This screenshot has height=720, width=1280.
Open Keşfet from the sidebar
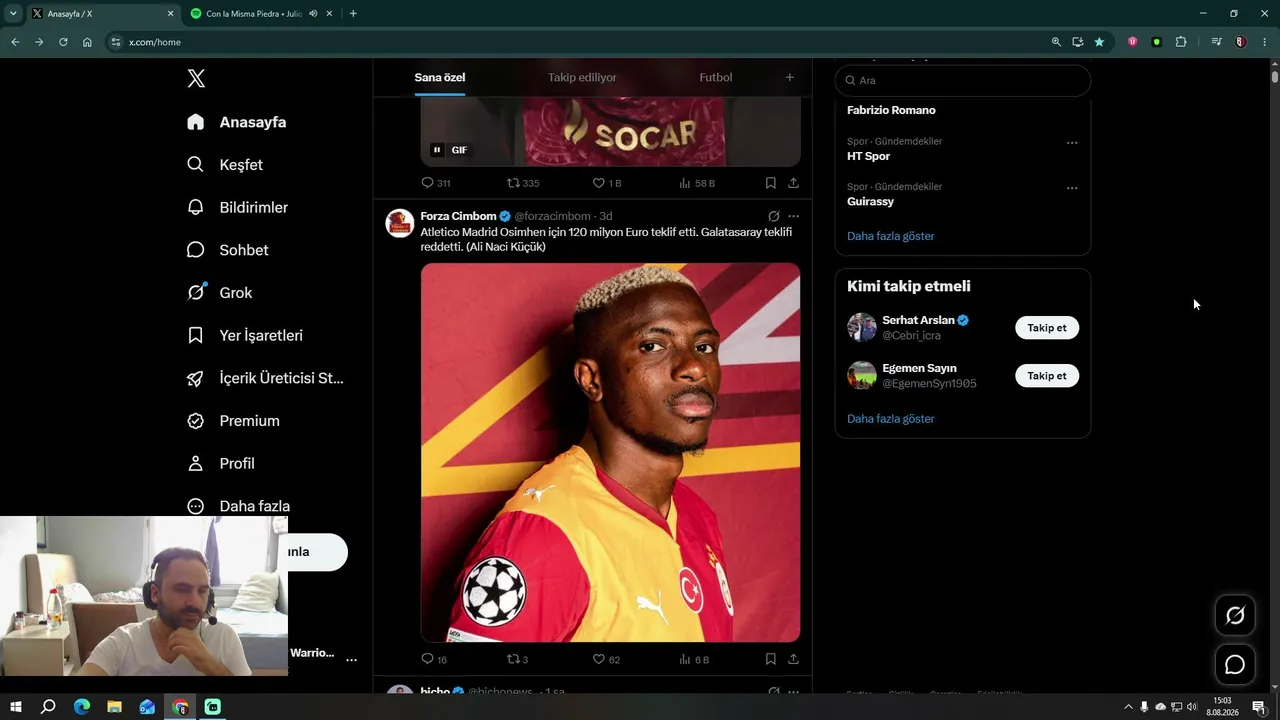tap(225, 165)
